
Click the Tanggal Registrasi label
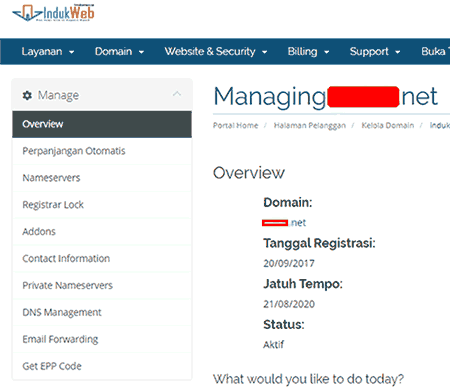(x=319, y=243)
